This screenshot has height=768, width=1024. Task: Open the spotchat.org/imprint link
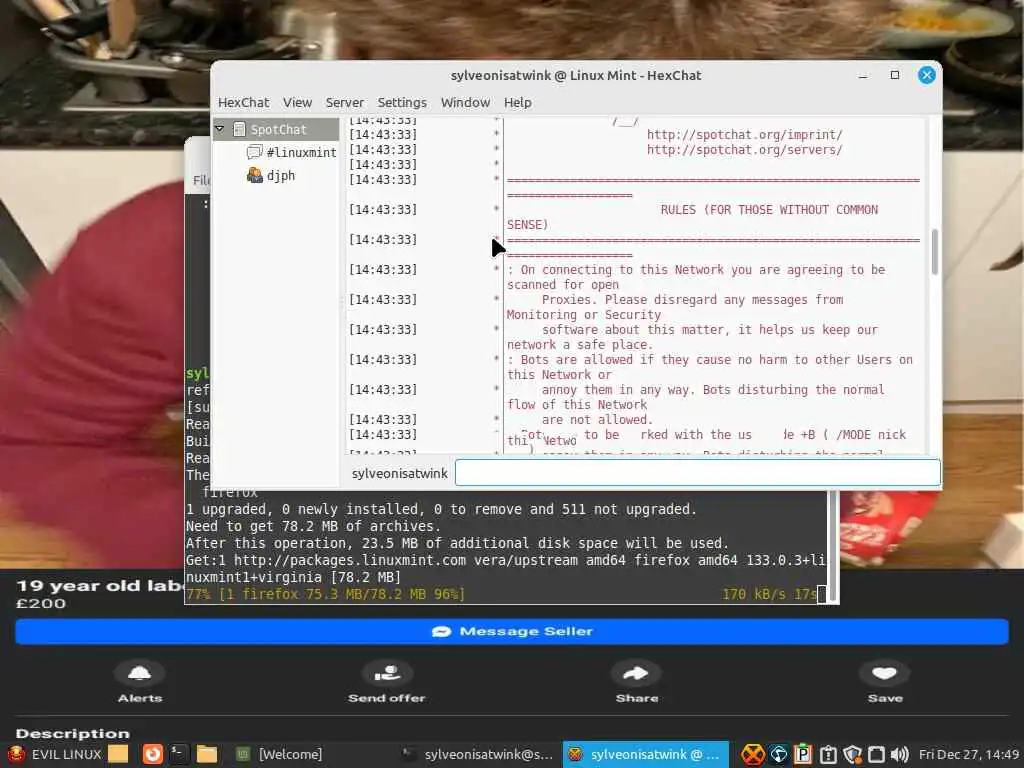744,135
